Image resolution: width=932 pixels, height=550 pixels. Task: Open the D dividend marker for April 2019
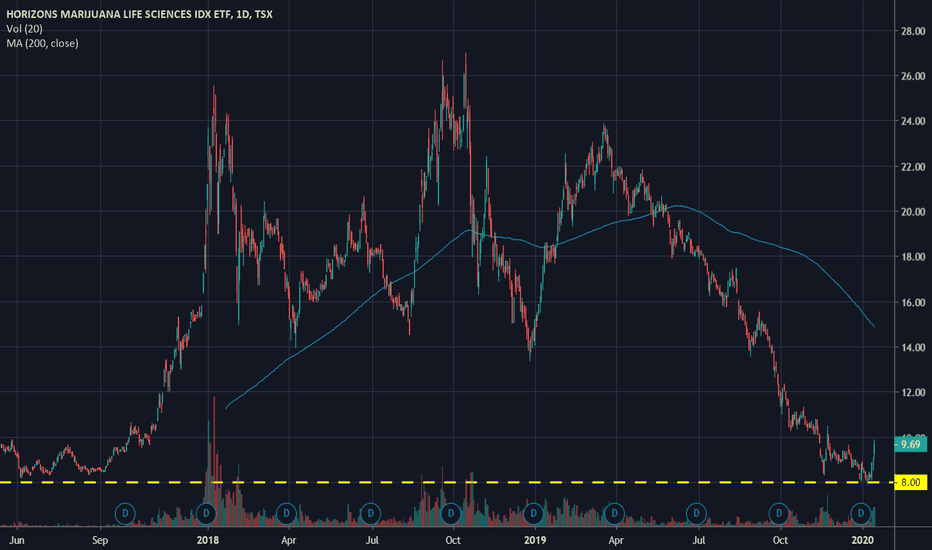coord(614,513)
